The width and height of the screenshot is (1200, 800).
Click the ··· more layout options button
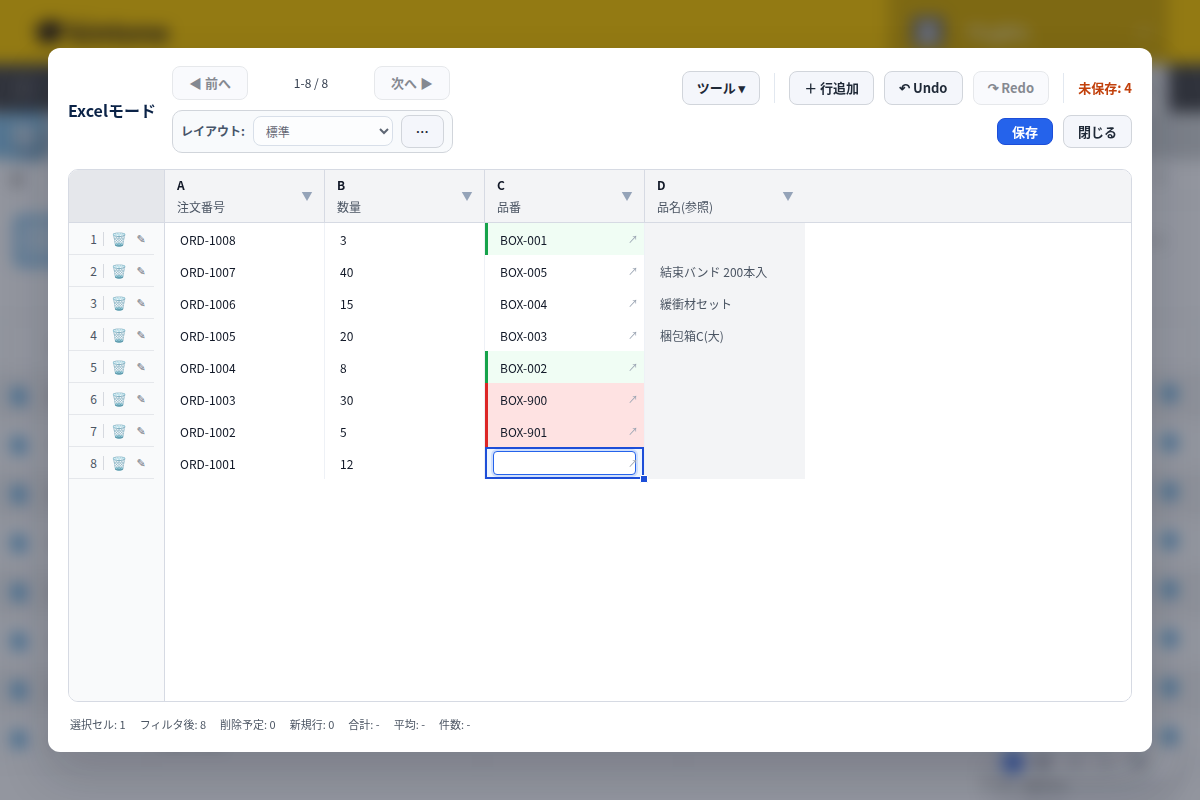coord(422,131)
